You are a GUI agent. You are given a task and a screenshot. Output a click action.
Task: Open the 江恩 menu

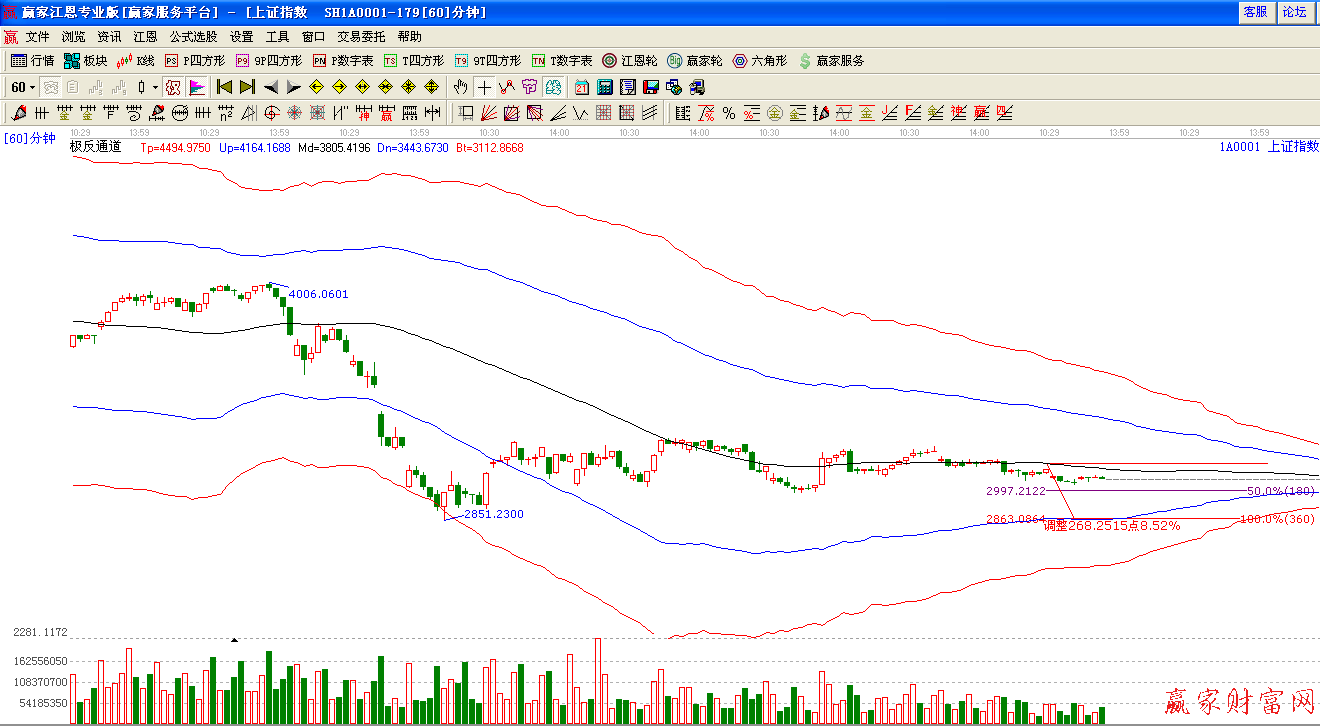[146, 36]
